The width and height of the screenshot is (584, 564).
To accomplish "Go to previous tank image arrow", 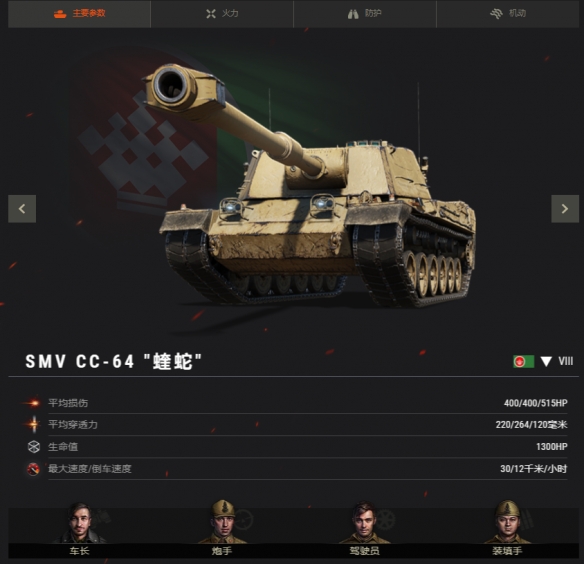I will tap(22, 209).
